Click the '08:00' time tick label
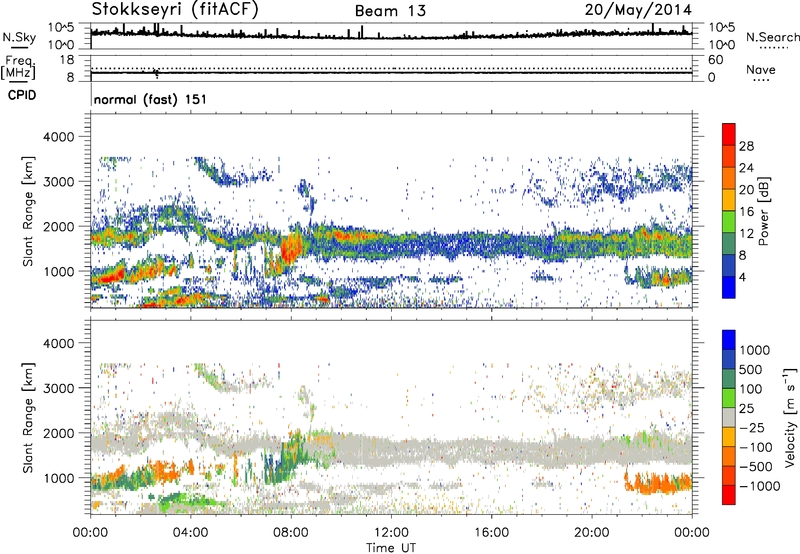 [291, 533]
